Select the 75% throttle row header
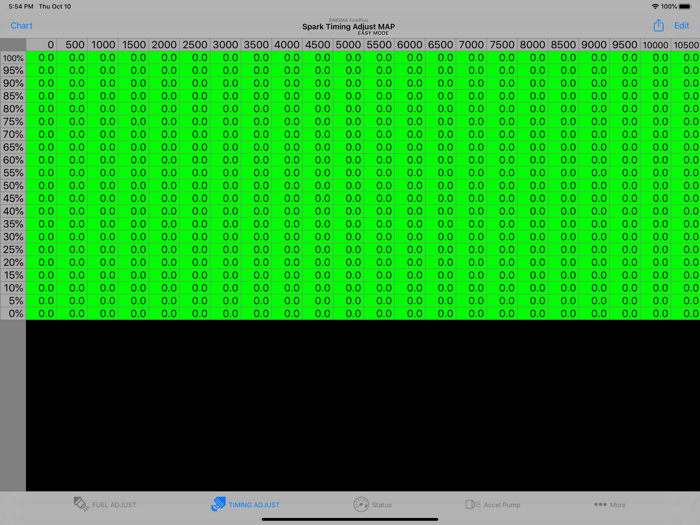This screenshot has width=700, height=525. (x=13, y=122)
